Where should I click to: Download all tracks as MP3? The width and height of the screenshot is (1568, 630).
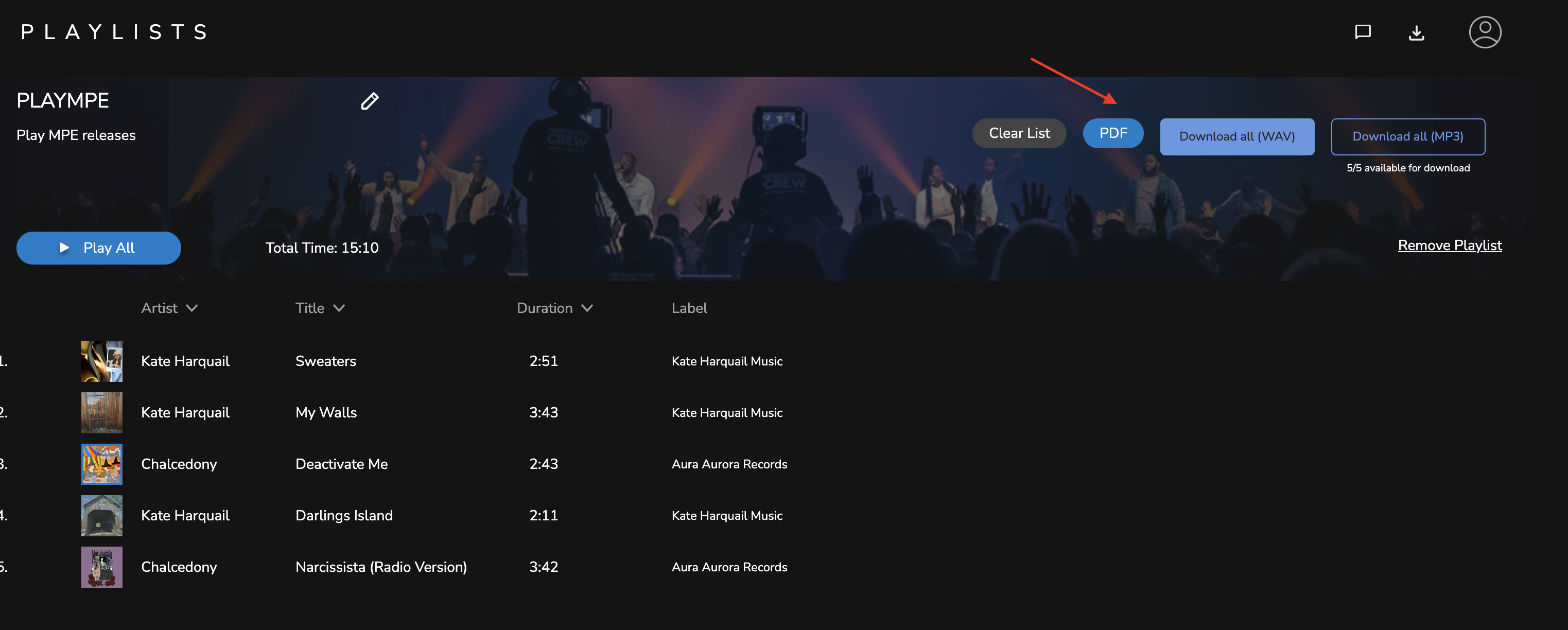click(1408, 136)
